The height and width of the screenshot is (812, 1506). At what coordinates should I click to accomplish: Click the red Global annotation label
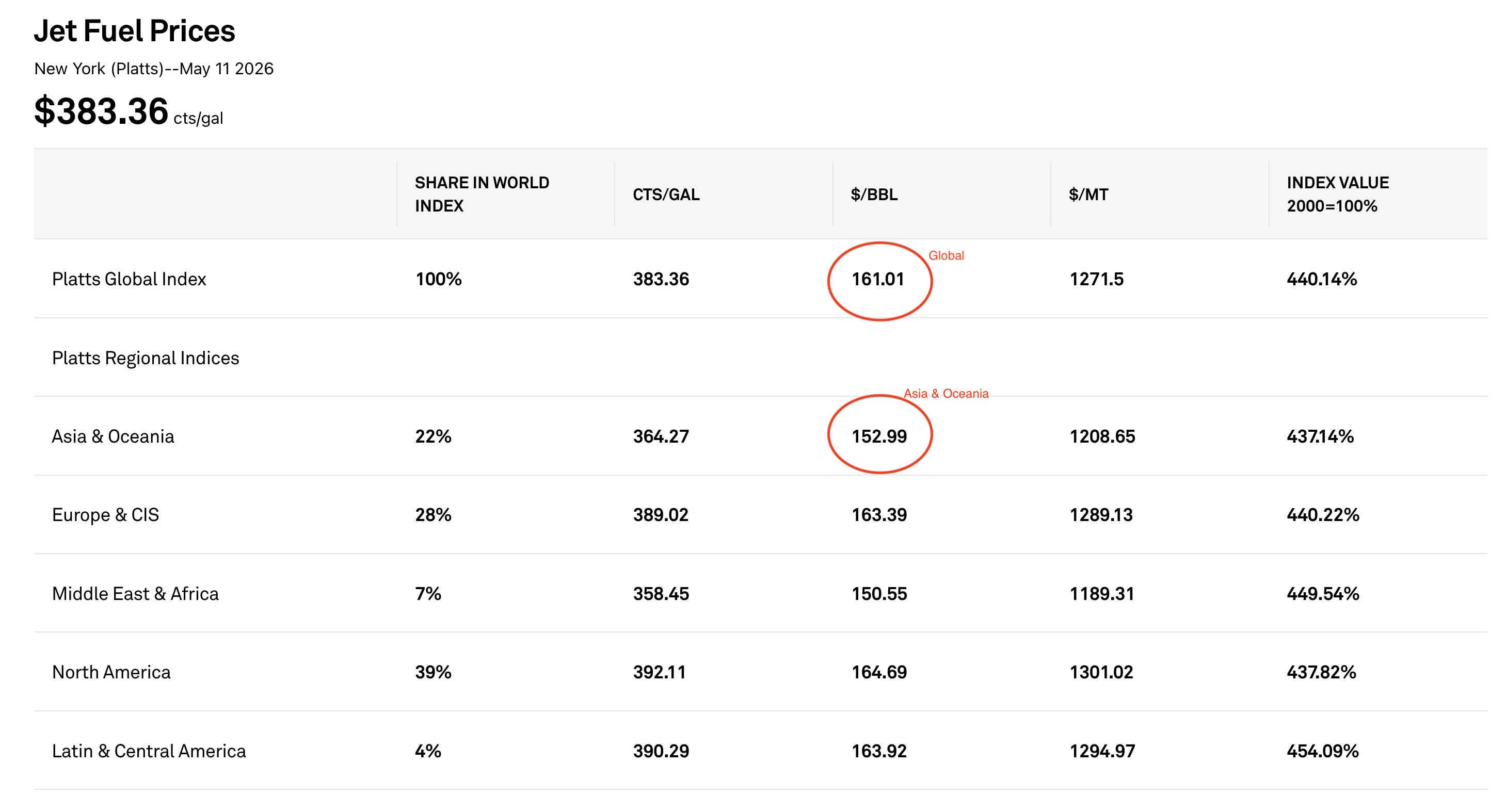pos(946,255)
